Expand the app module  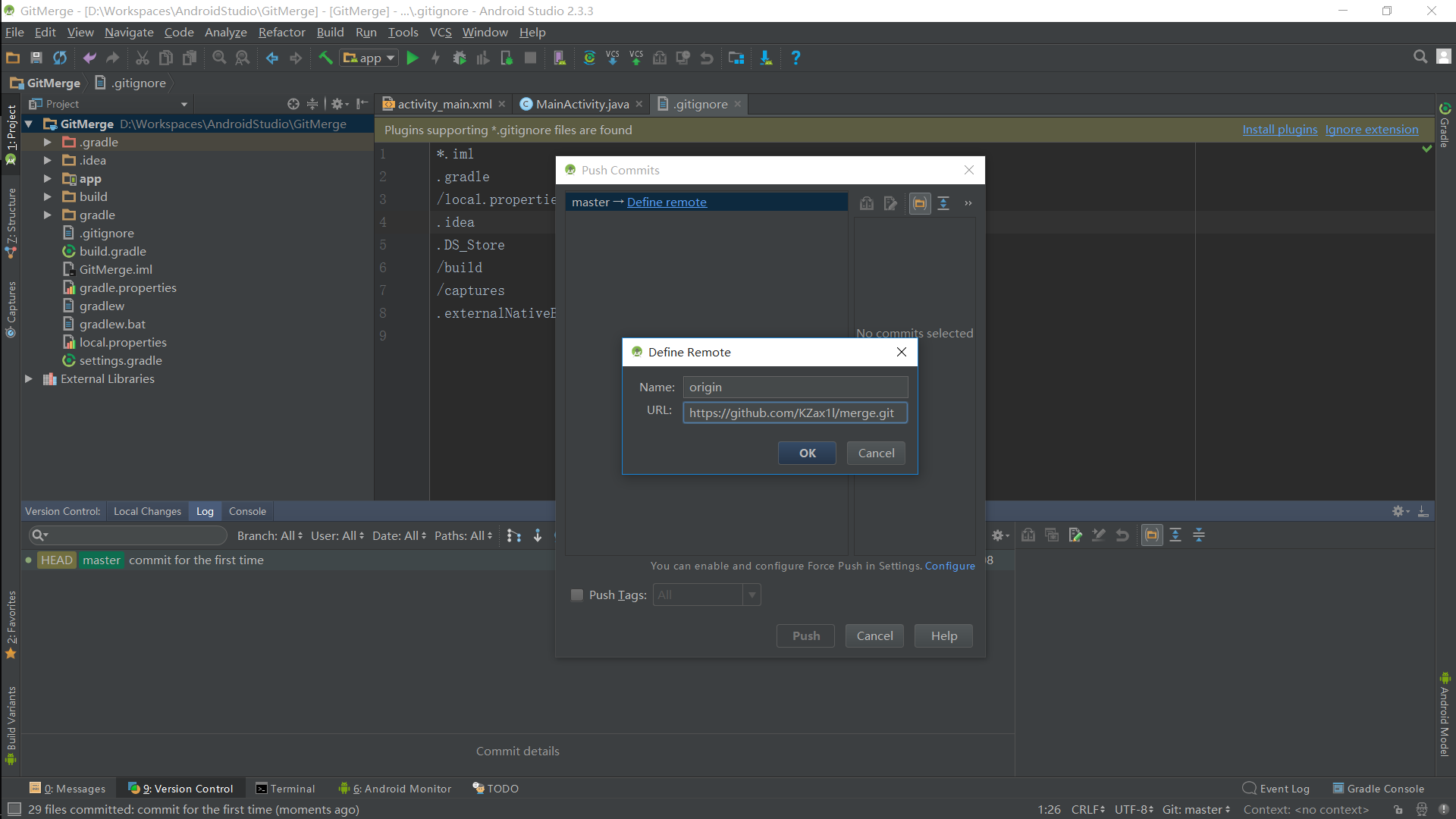[47, 178]
